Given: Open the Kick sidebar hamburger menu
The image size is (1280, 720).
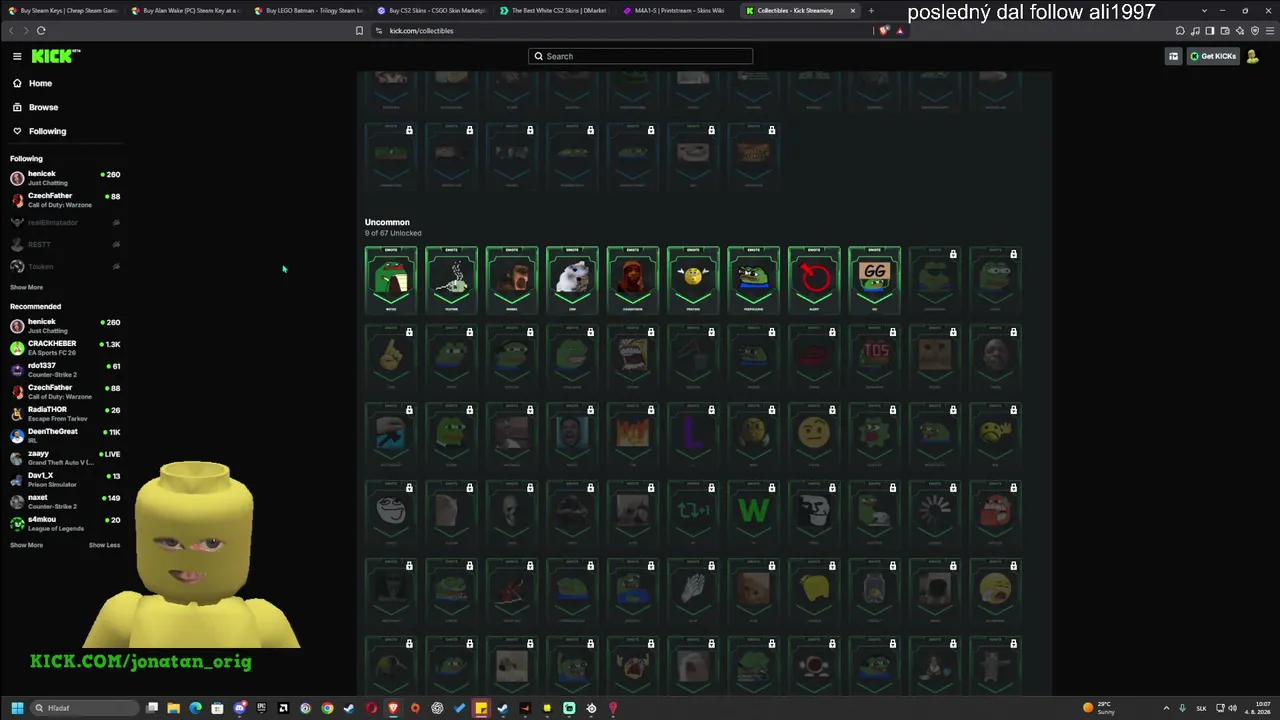Looking at the screenshot, I should (x=17, y=56).
